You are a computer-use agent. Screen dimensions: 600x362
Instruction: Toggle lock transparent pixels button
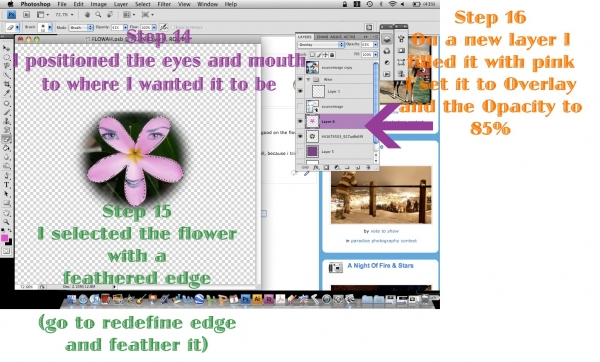[313, 55]
